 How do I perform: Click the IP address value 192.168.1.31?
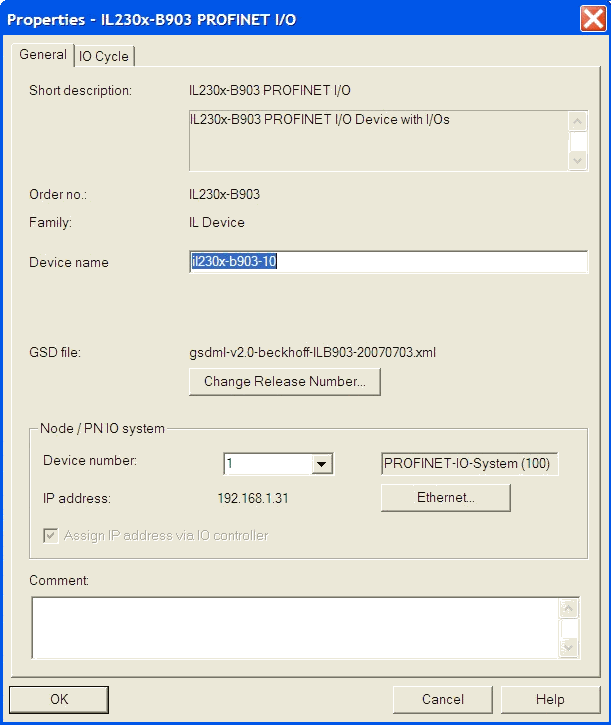point(253,498)
